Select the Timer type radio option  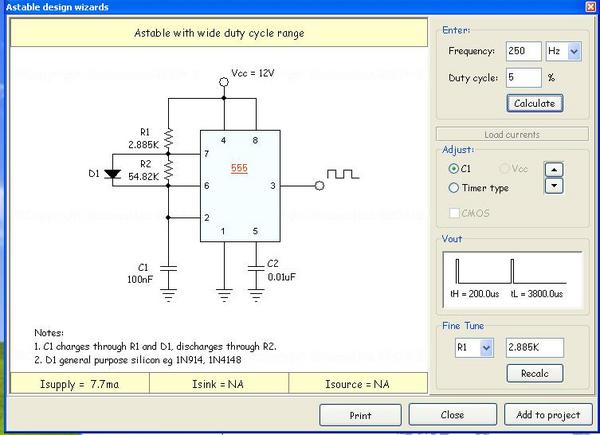[x=454, y=187]
